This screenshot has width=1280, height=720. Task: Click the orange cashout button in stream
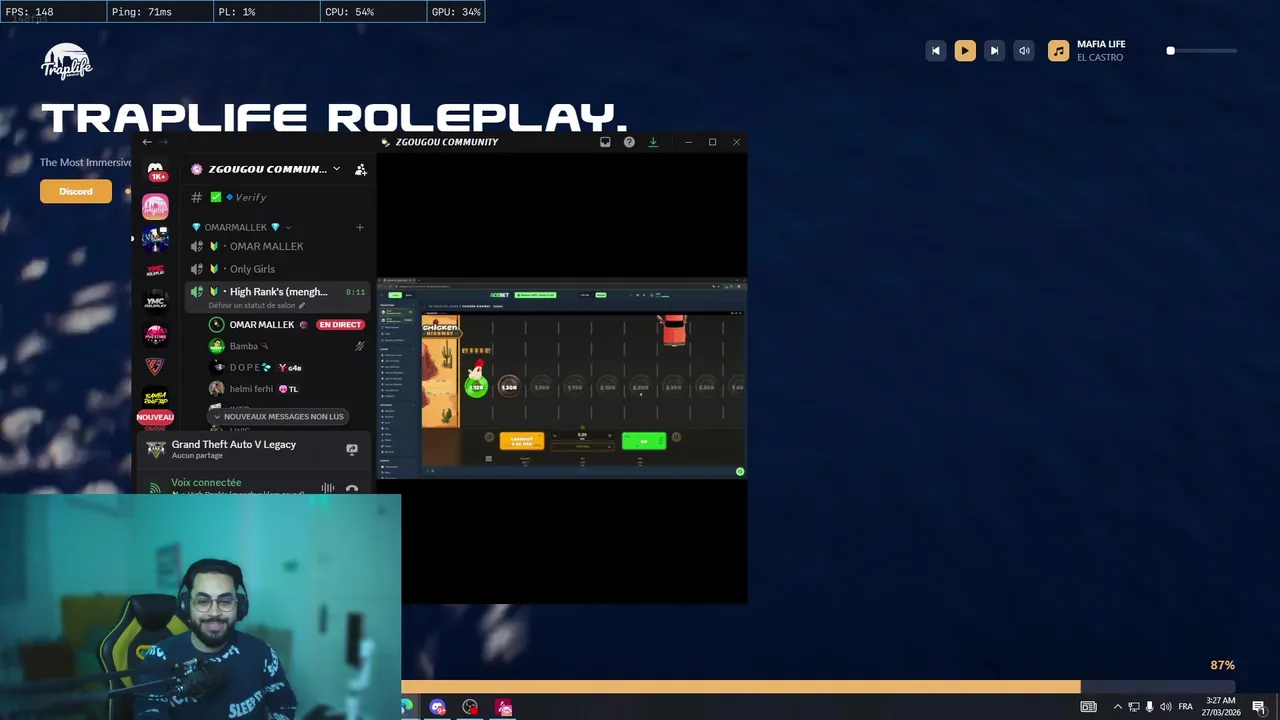coord(522,441)
